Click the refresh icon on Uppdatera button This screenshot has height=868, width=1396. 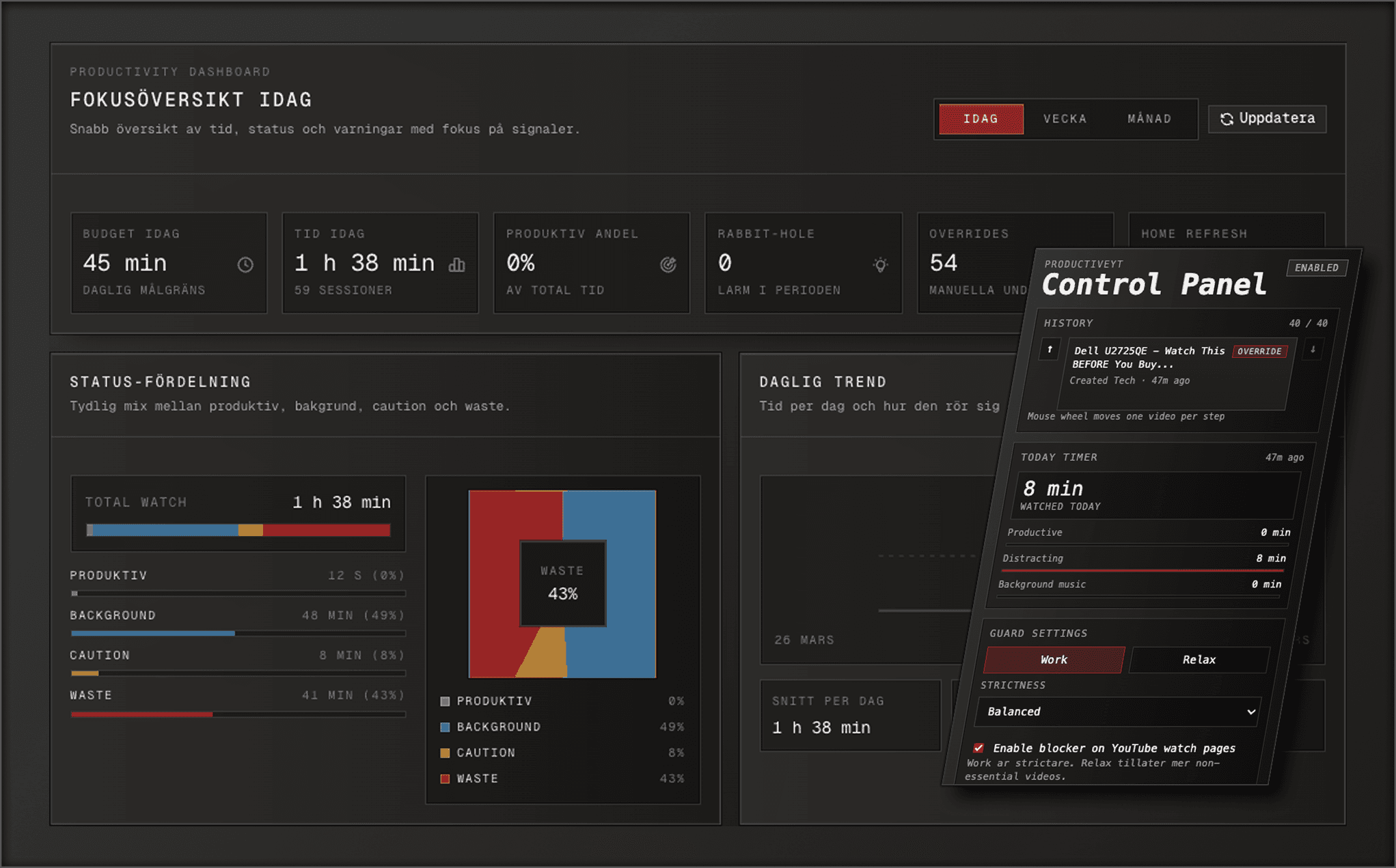coord(1227,119)
